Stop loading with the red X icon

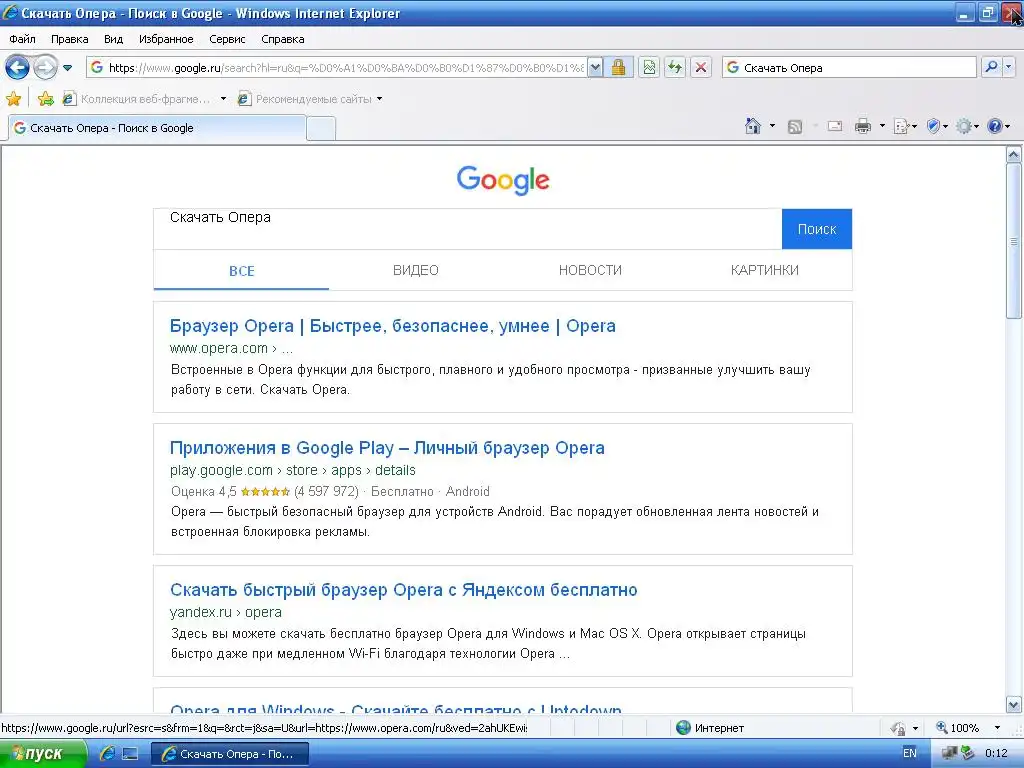(x=701, y=67)
